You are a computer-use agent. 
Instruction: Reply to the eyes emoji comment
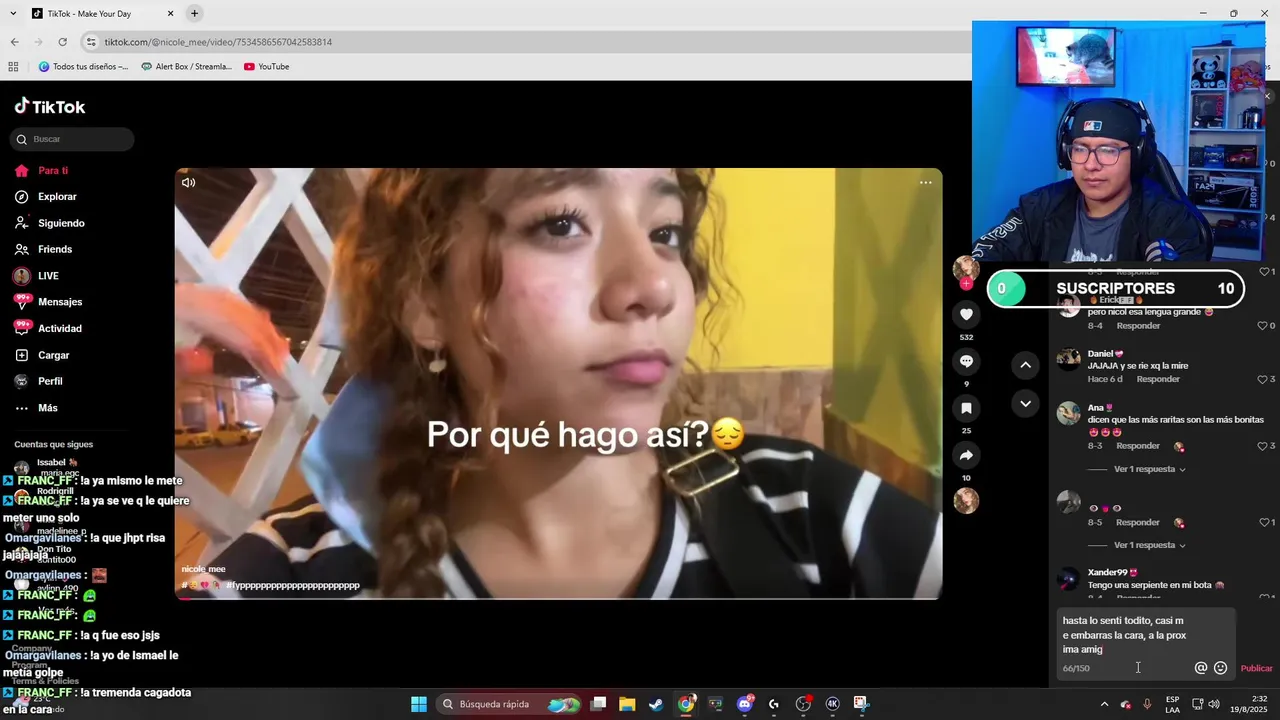point(1138,522)
